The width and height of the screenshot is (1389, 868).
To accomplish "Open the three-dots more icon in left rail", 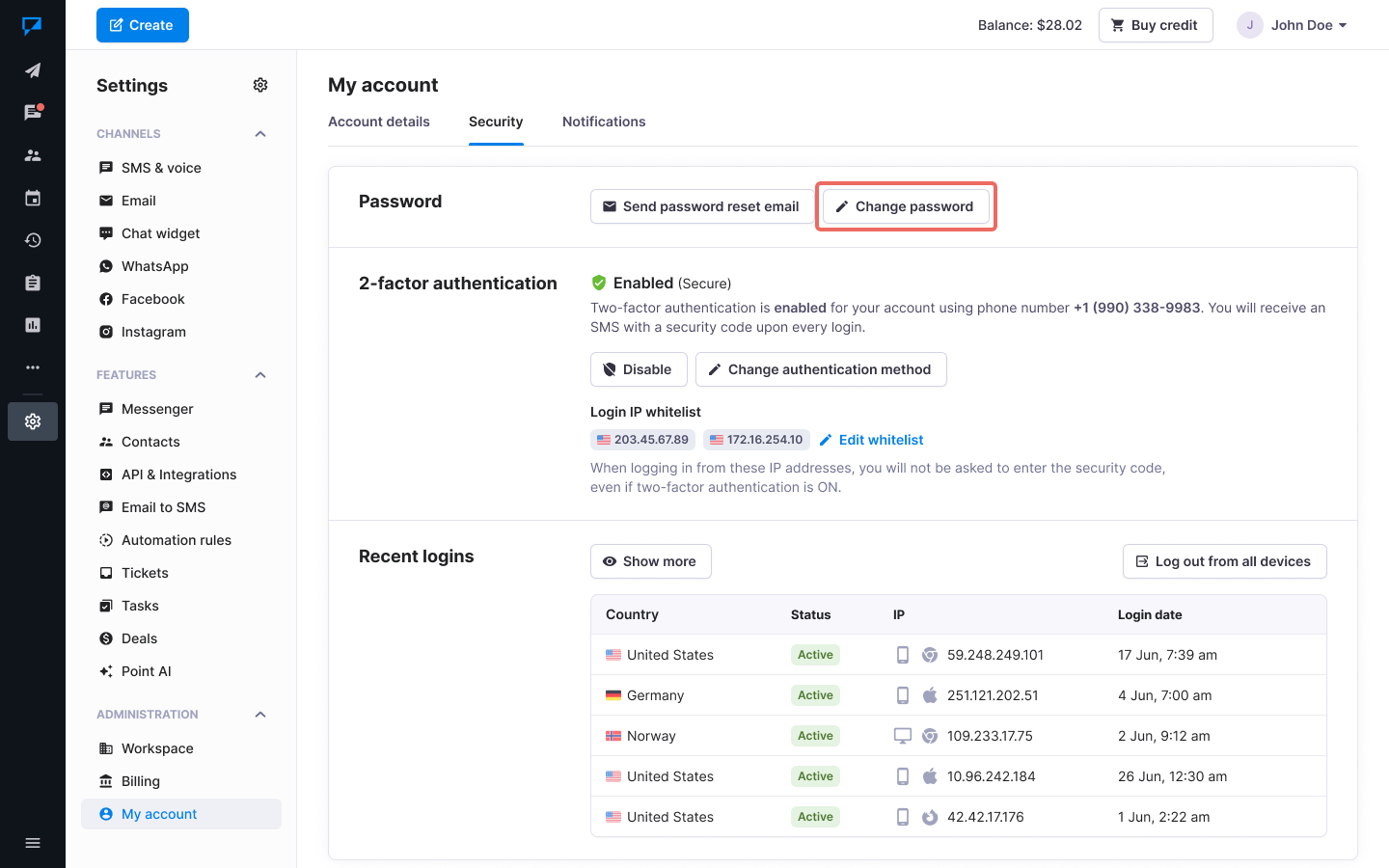I will [x=33, y=367].
